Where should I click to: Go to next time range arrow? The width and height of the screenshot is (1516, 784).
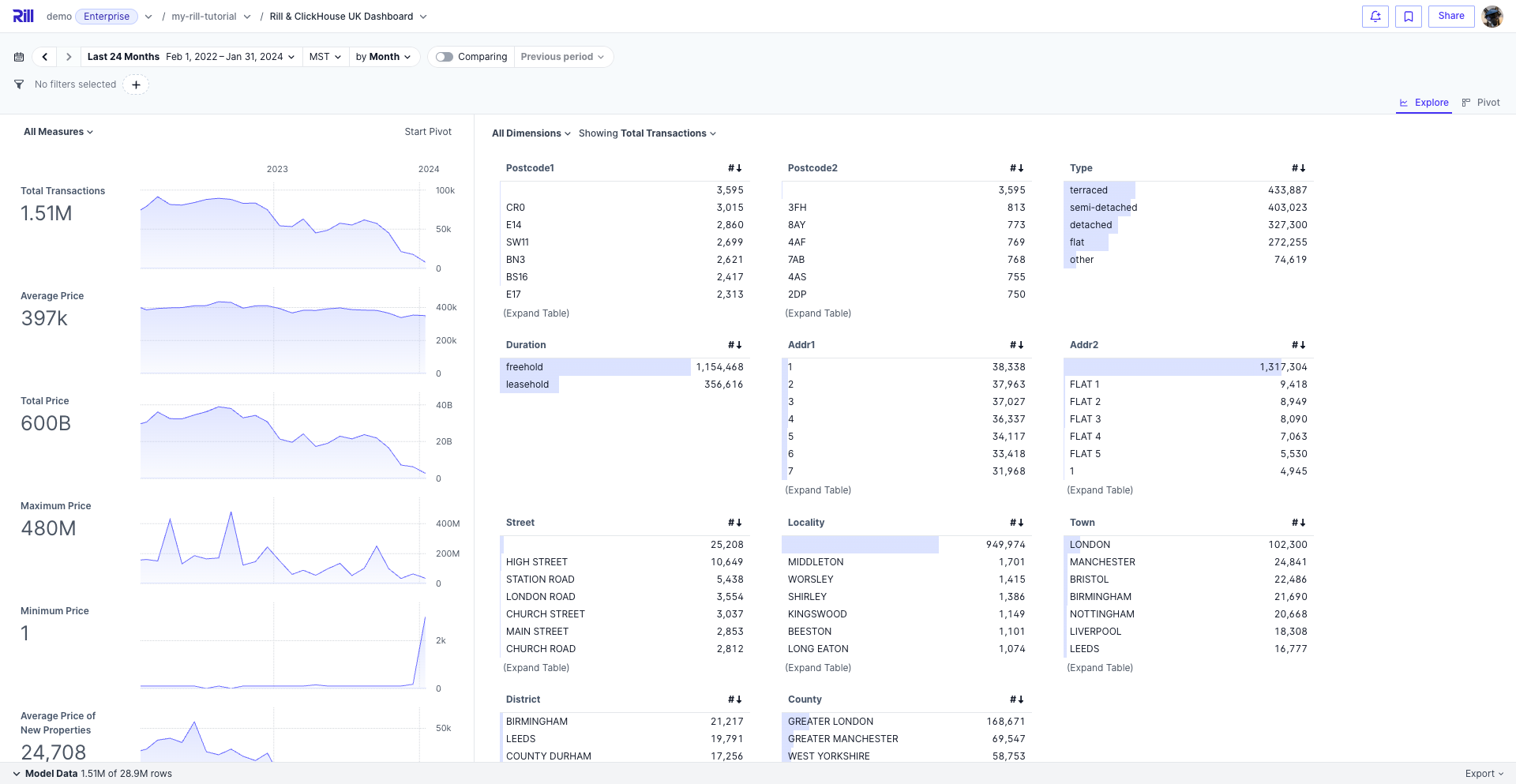coord(69,57)
